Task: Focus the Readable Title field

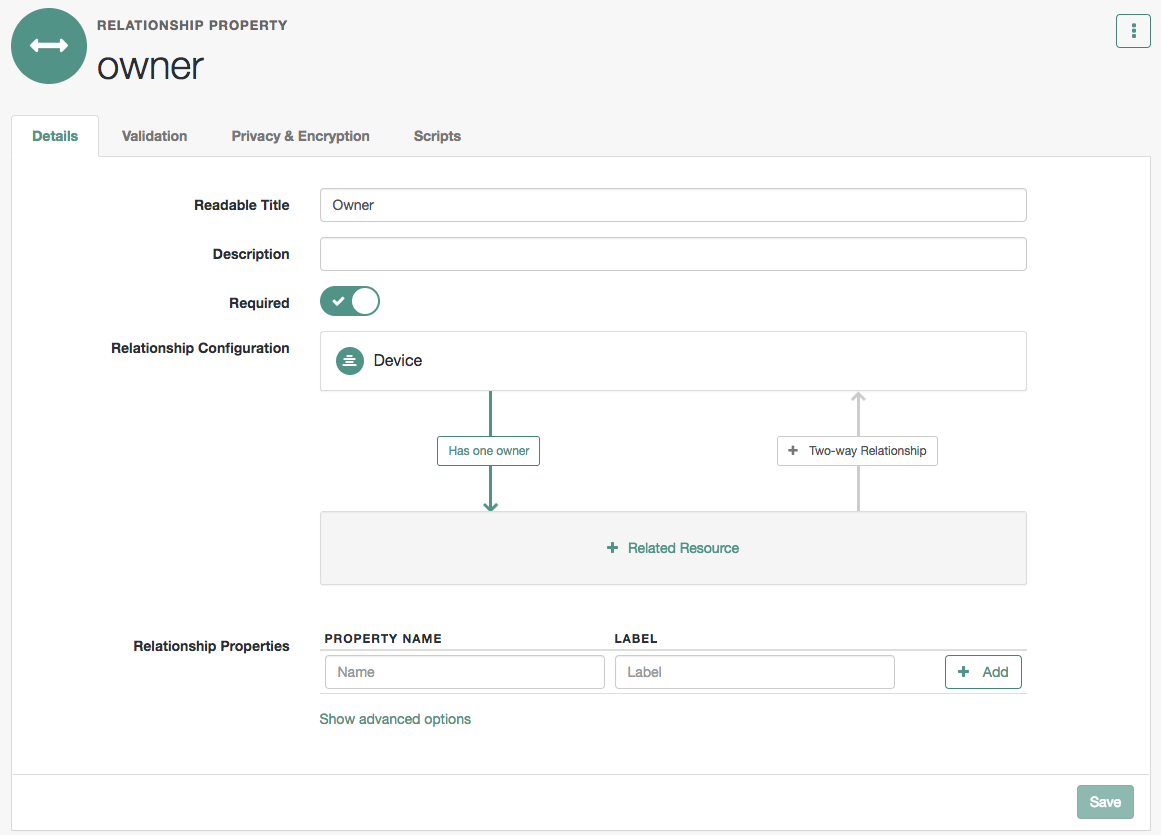Action: [x=672, y=205]
